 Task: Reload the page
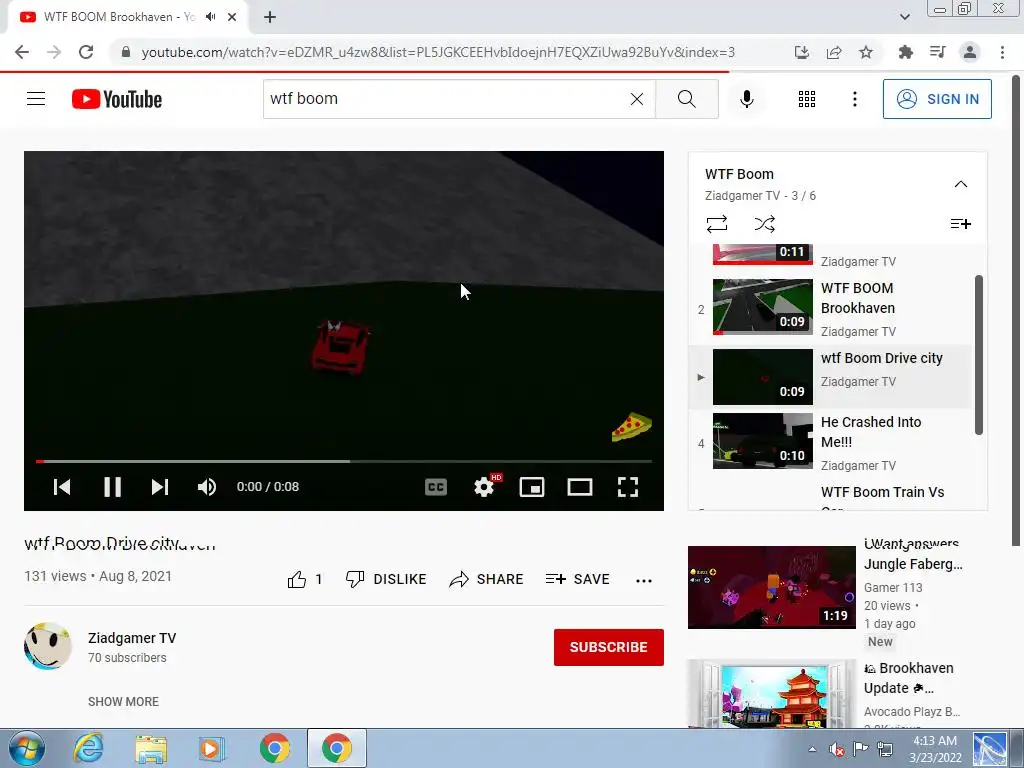86,52
